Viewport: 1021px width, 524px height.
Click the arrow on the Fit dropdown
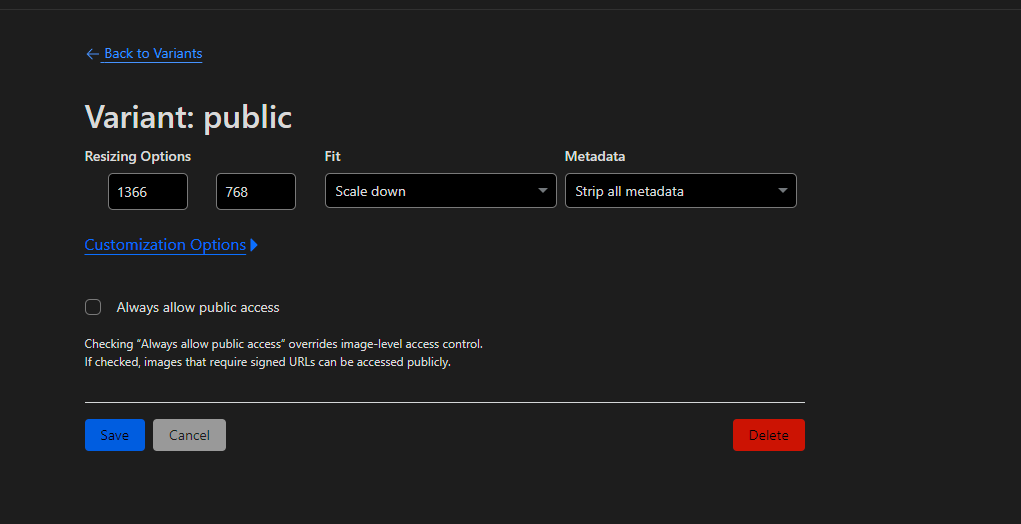point(543,191)
